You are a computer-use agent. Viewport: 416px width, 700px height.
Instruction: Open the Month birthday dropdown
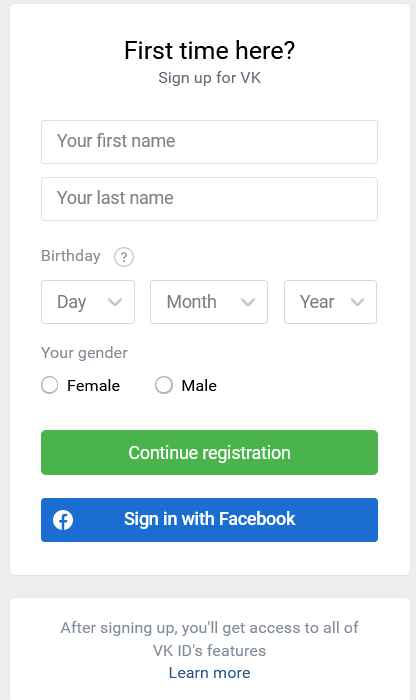(209, 302)
